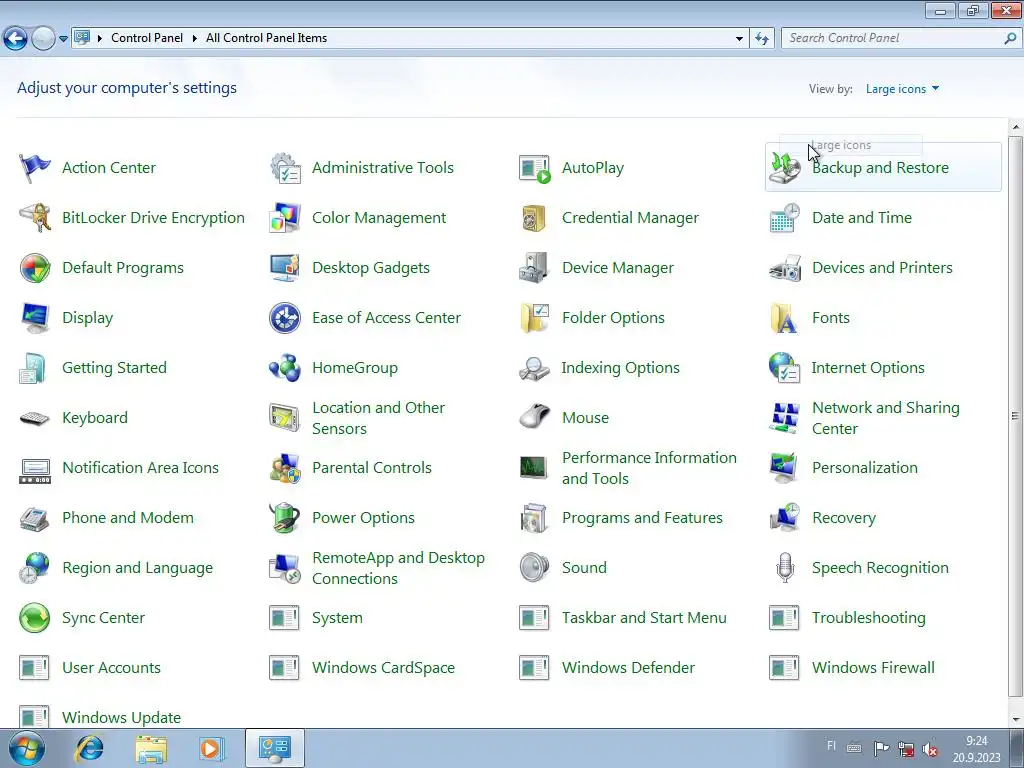Screen dimensions: 1024x768
Task: Open the Credential Manager safe icon
Action: (534, 218)
